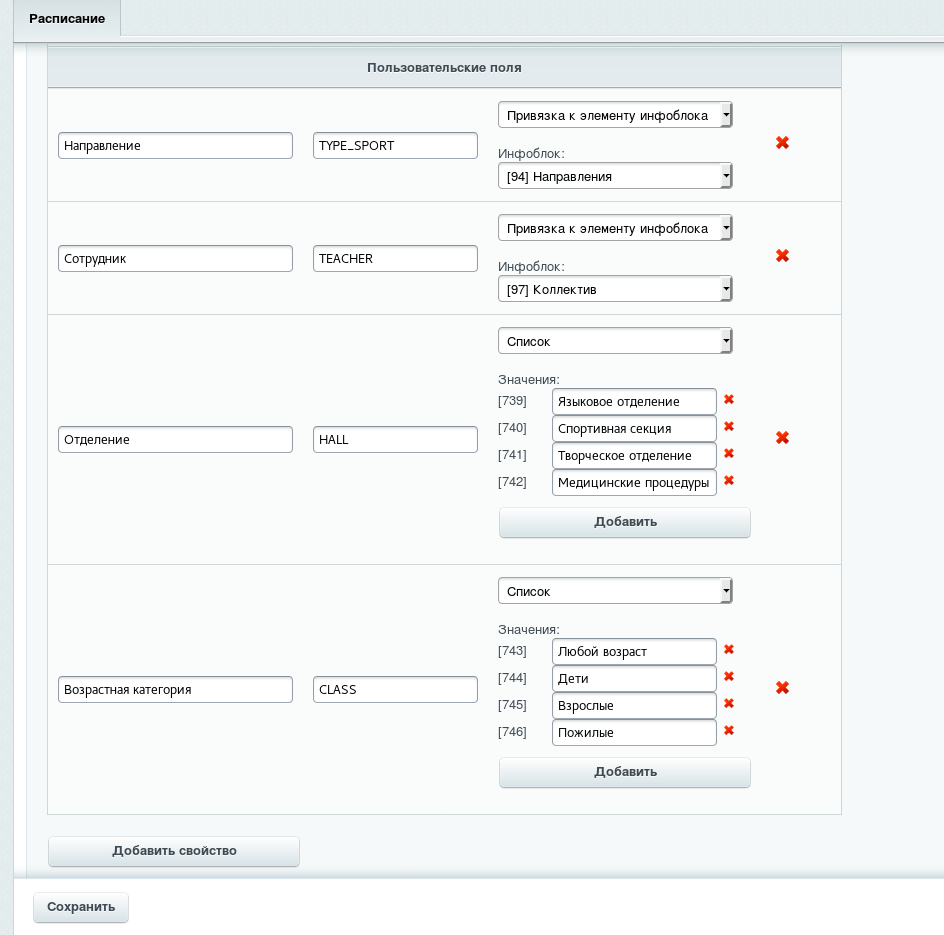Viewport: 944px width, 935px height.
Task: Remove the Пожилые list value
Action: (728, 730)
